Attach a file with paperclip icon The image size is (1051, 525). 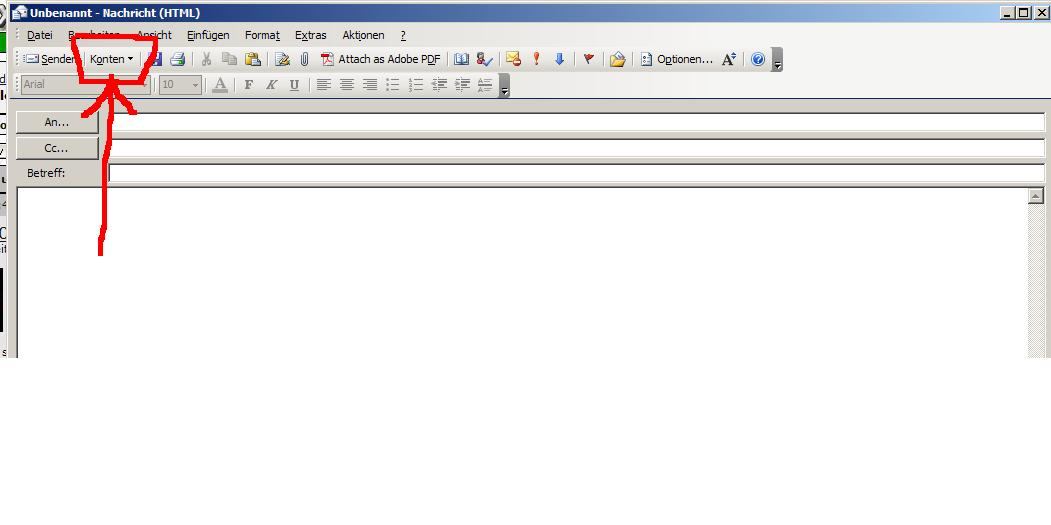coord(304,59)
